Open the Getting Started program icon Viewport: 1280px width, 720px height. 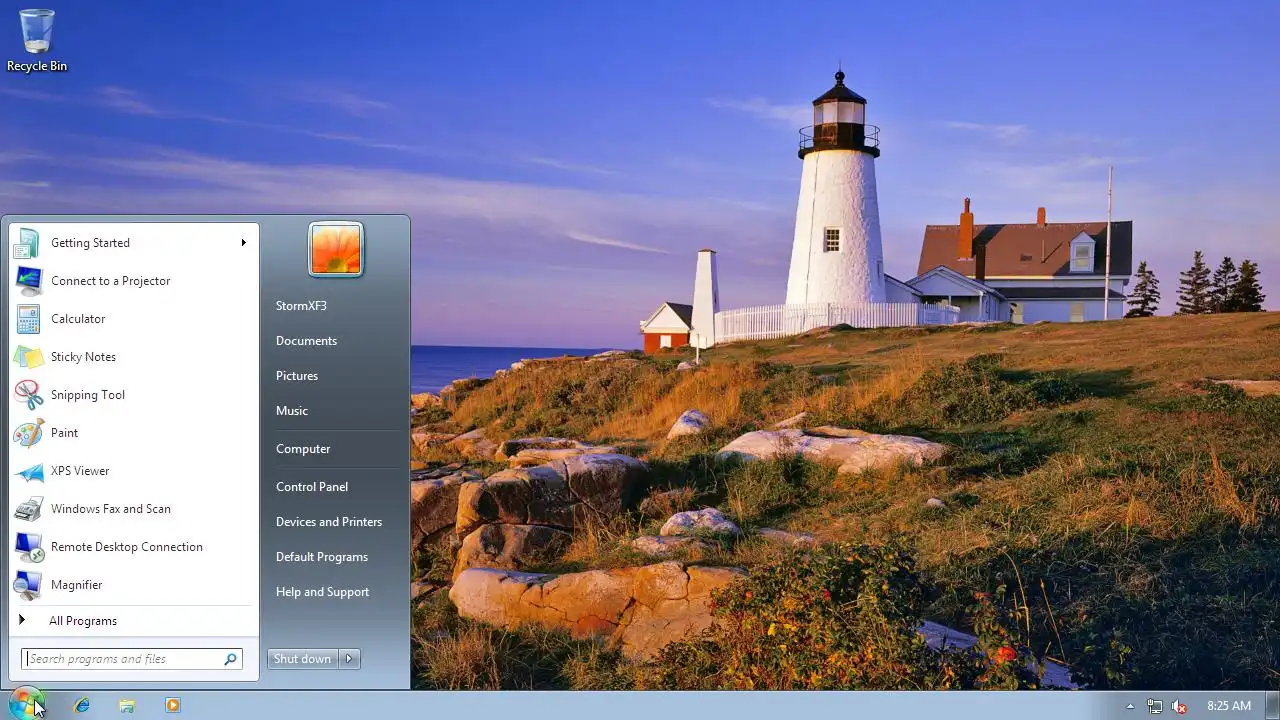click(x=28, y=243)
